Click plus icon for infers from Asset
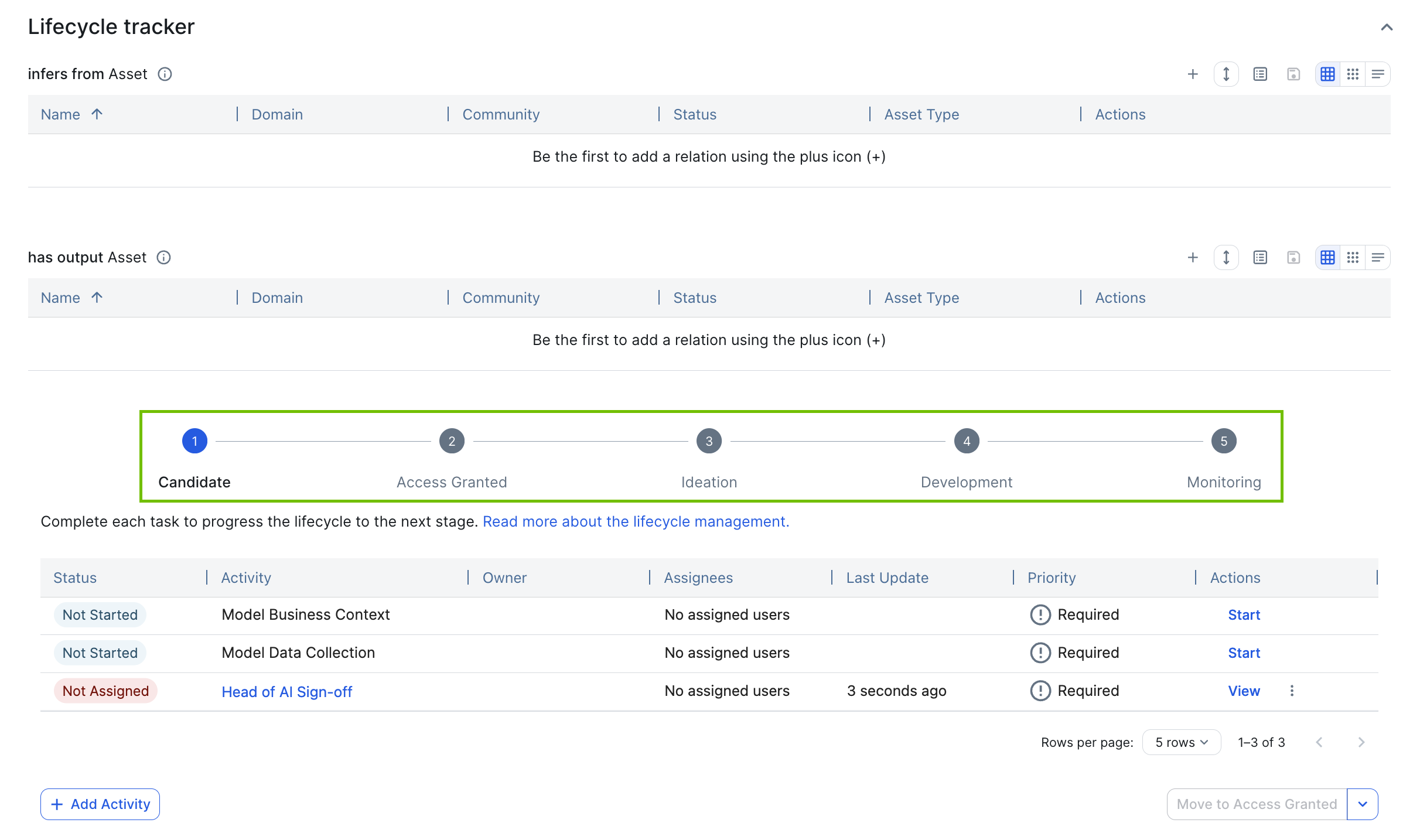 coord(1193,74)
